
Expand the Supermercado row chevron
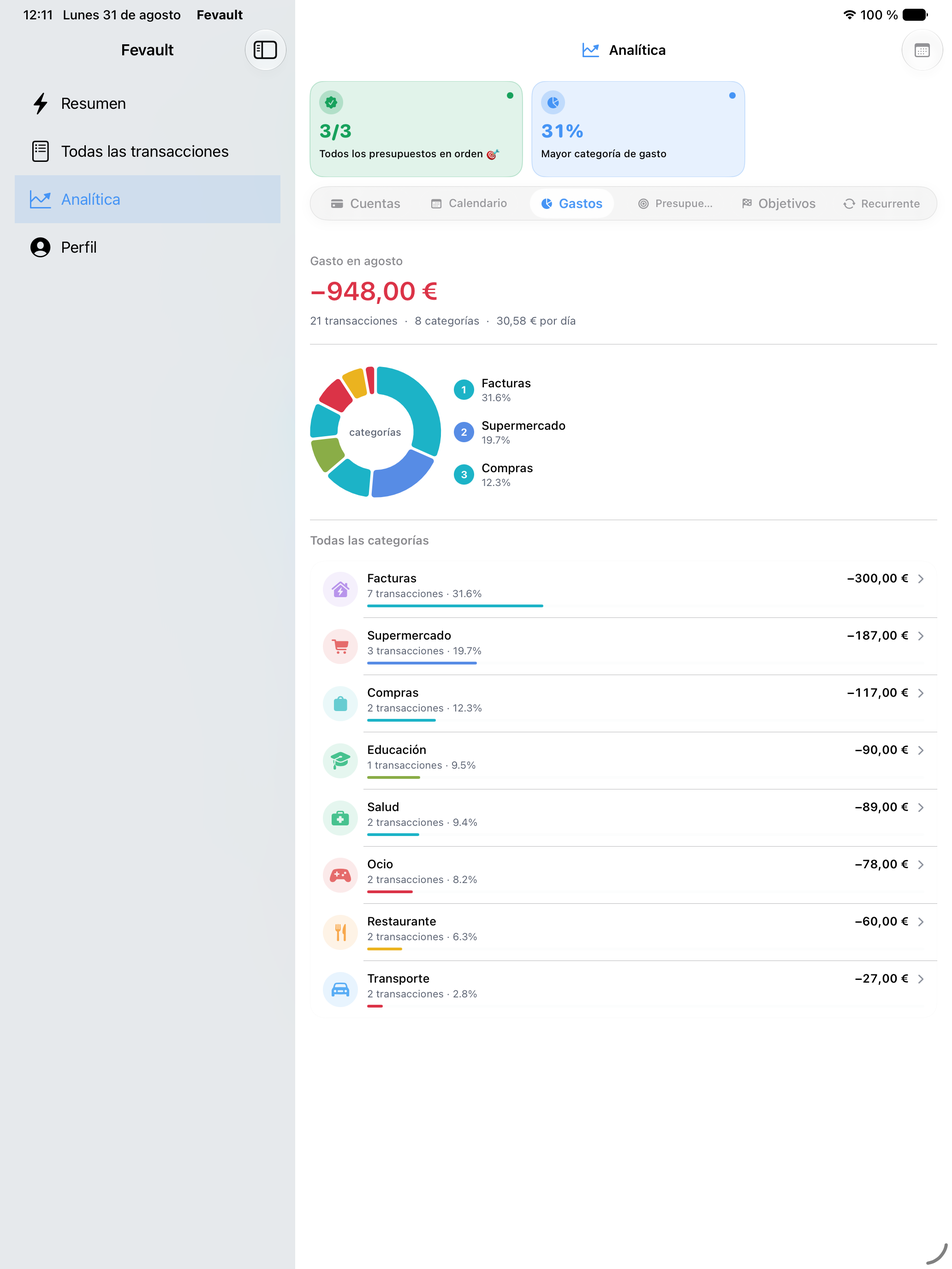[920, 635]
